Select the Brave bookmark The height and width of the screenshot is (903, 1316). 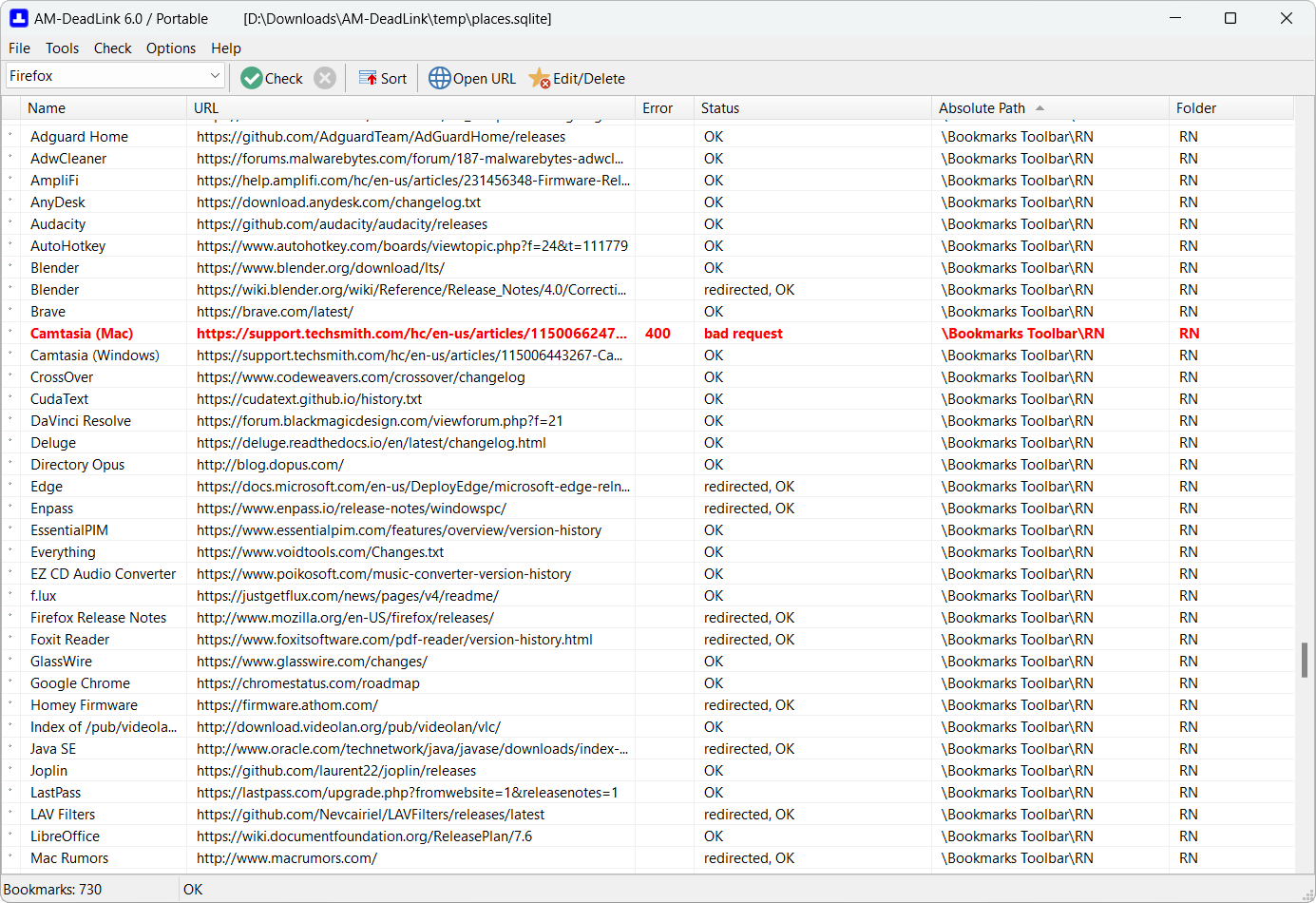click(x=48, y=312)
